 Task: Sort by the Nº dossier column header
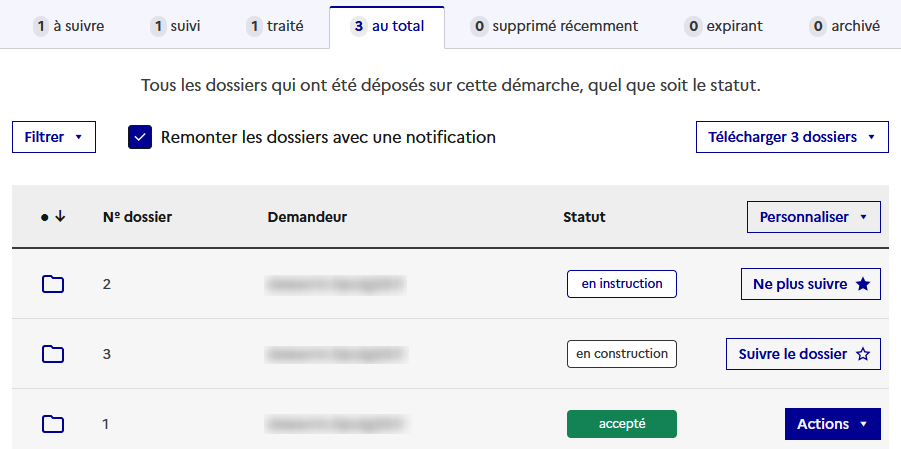tap(137, 217)
